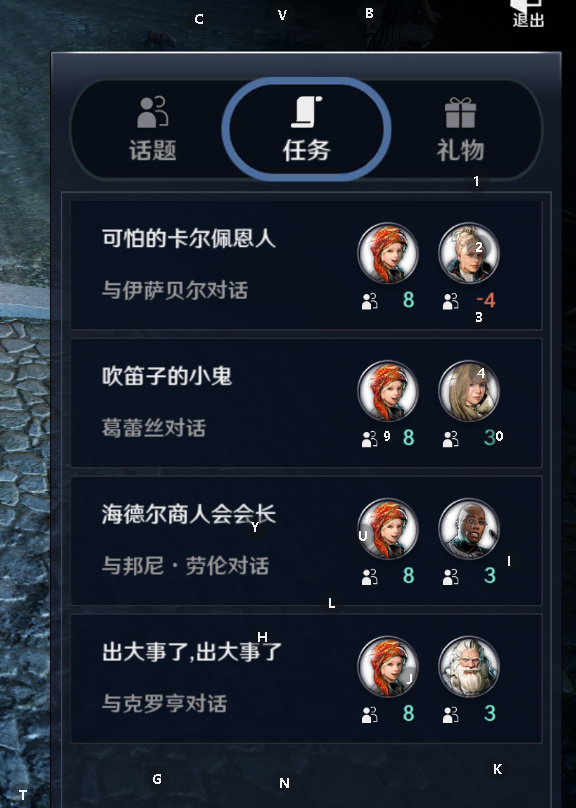Click red-hooded girl portrait in 出大事了 row

pos(387,666)
